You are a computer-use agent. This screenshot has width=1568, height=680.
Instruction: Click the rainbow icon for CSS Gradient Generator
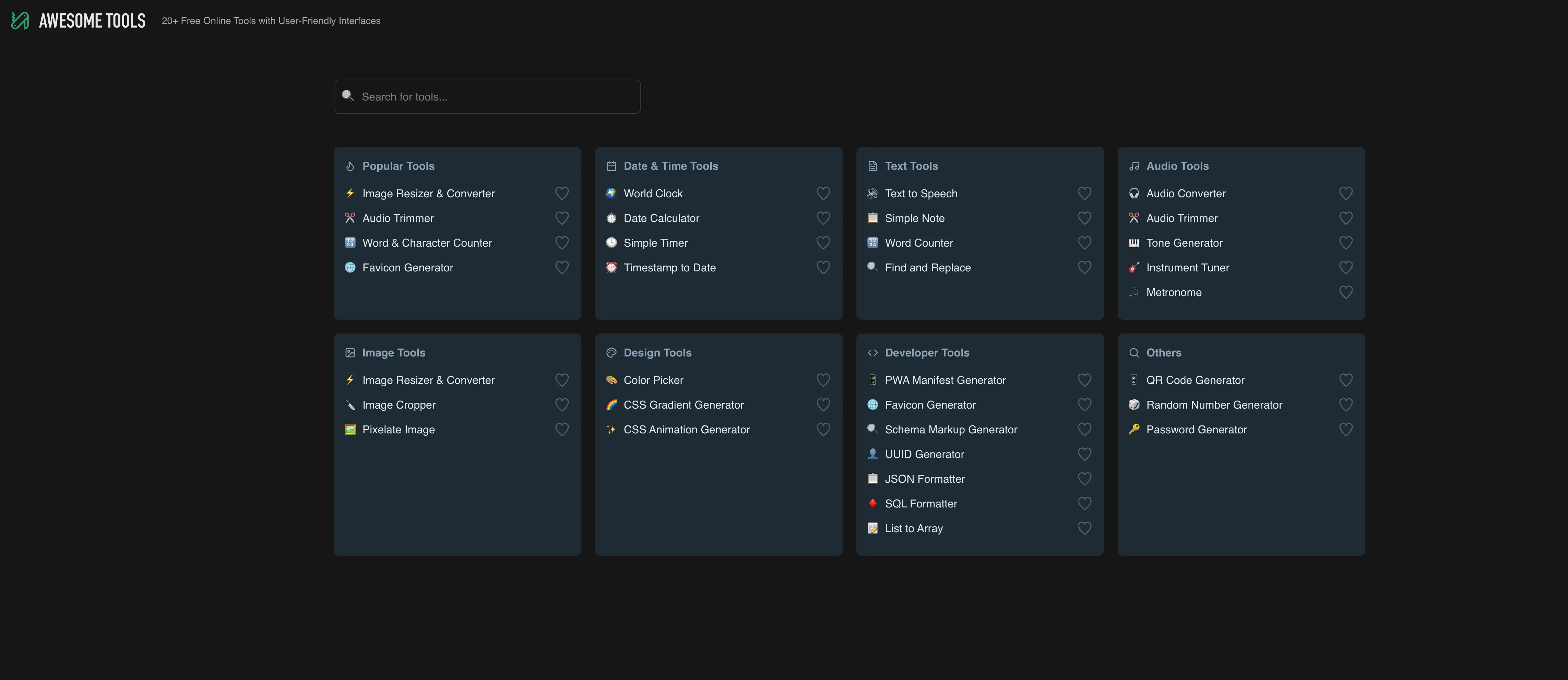coord(611,404)
